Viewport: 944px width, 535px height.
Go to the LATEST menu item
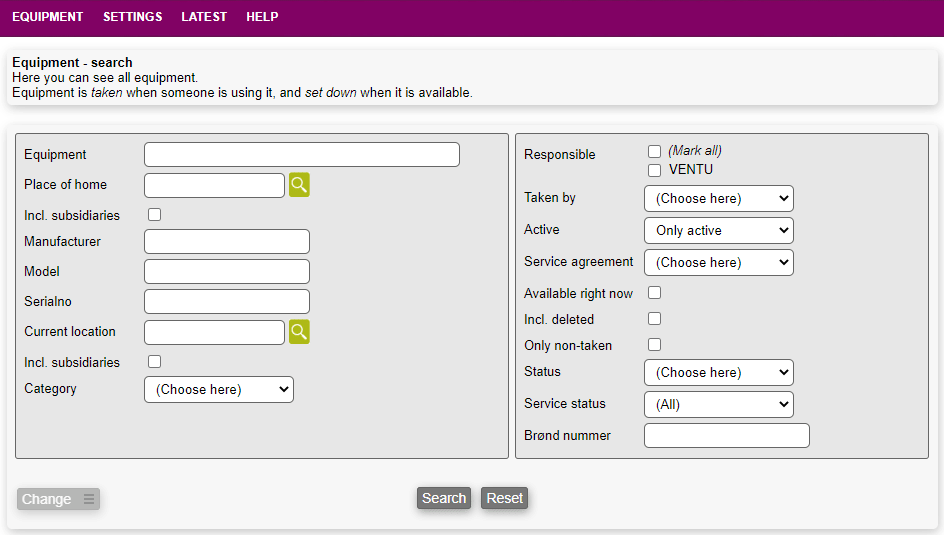click(204, 17)
